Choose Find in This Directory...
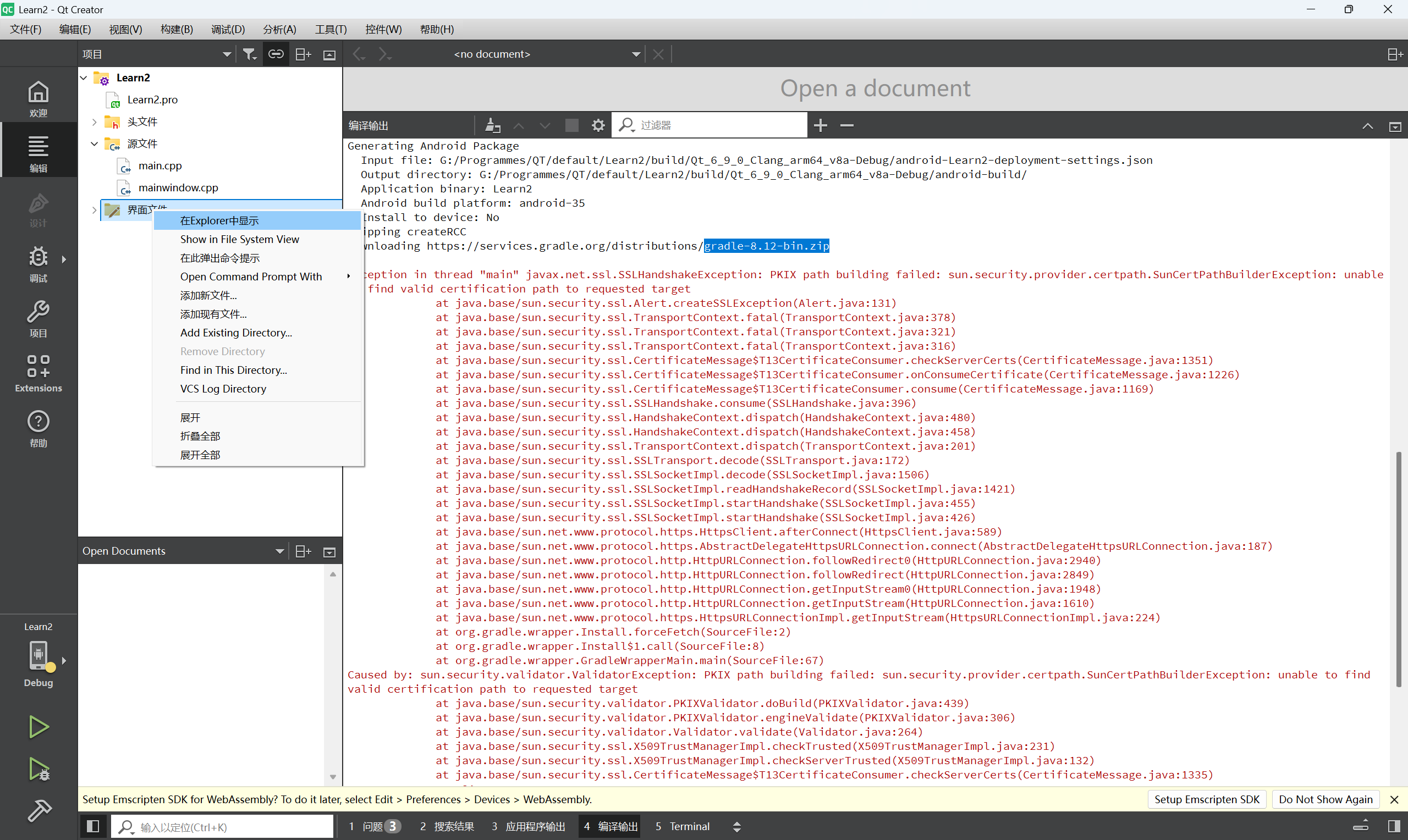Image resolution: width=1408 pixels, height=840 pixels. [257, 370]
